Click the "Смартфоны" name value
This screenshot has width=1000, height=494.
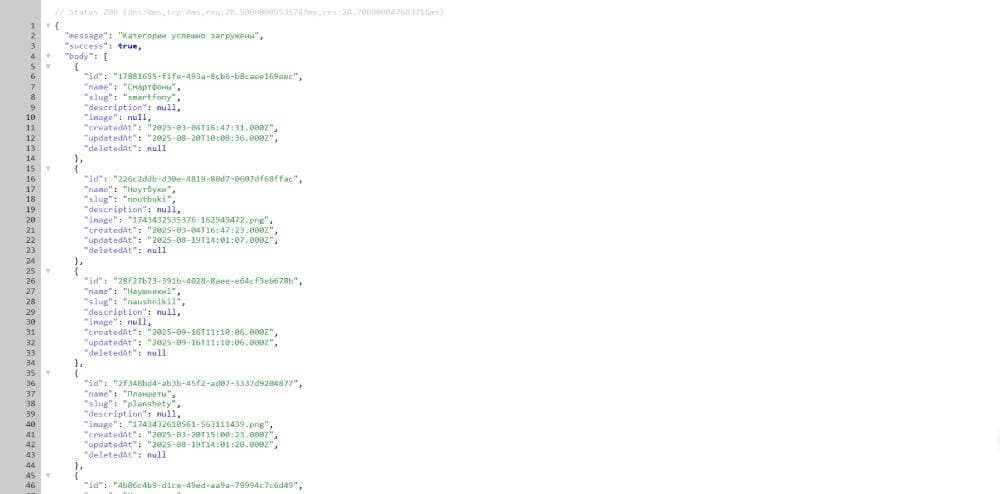coord(144,87)
